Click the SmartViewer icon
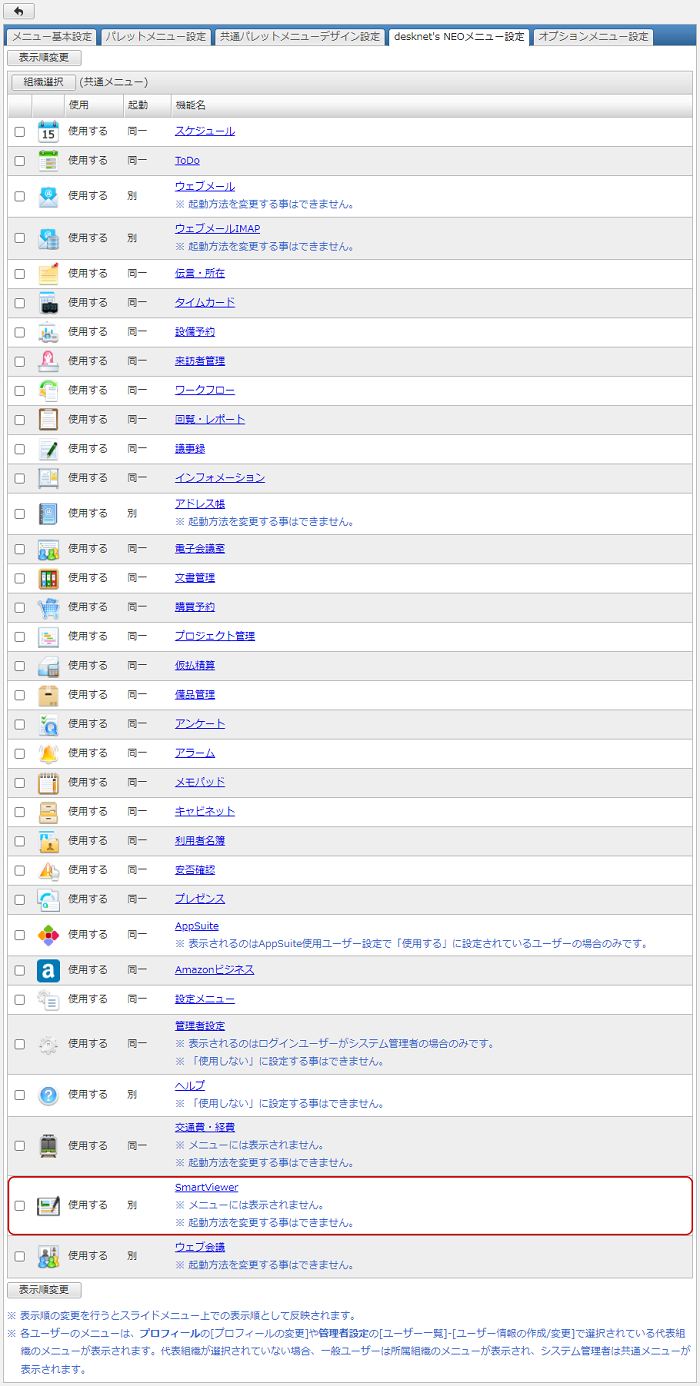 coord(48,1205)
